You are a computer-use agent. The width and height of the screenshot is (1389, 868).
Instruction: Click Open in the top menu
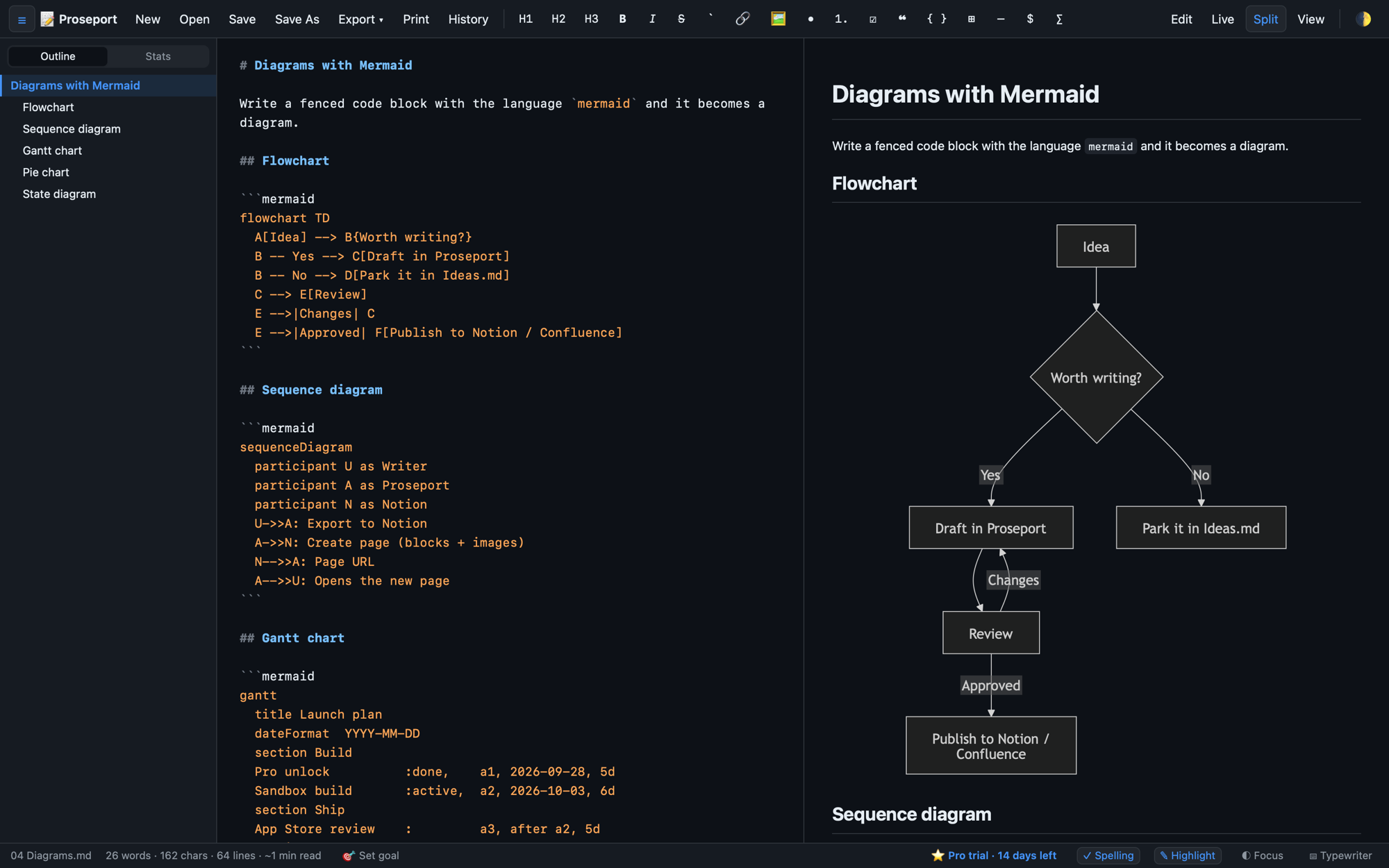click(194, 19)
